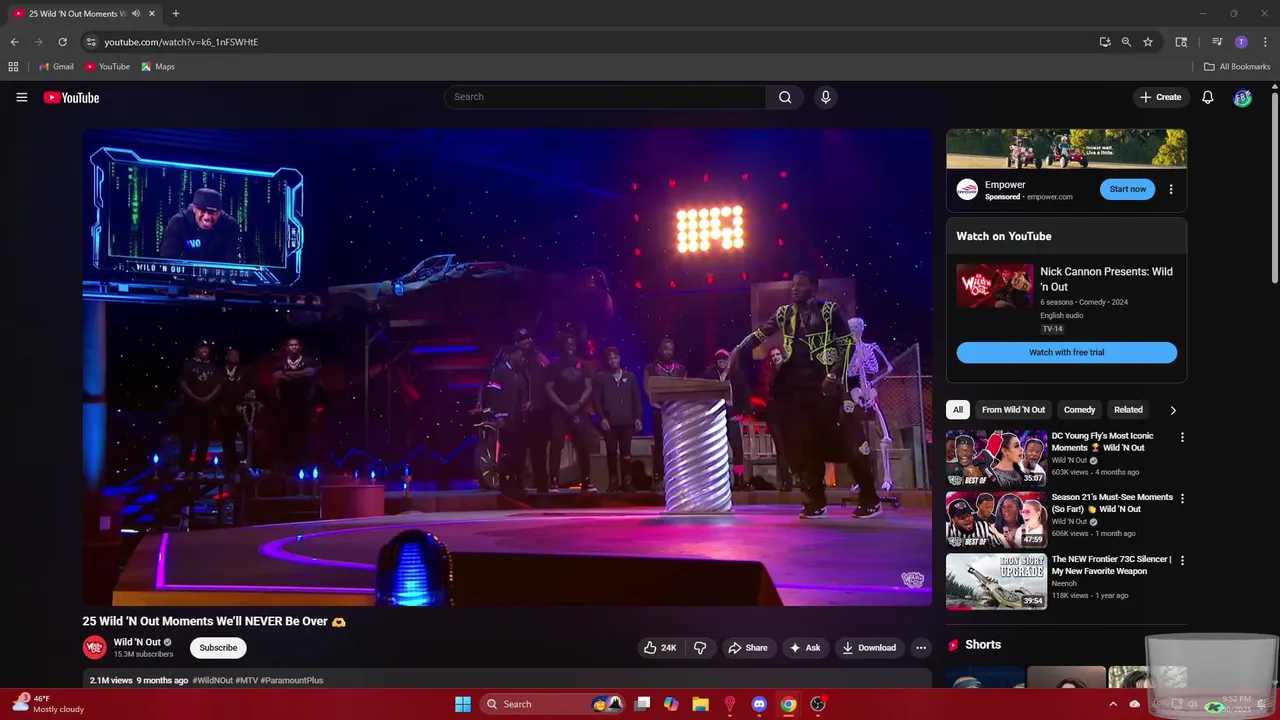Click the page vertical scrollbar
This screenshot has height=720, width=1280.
pos(1274,188)
